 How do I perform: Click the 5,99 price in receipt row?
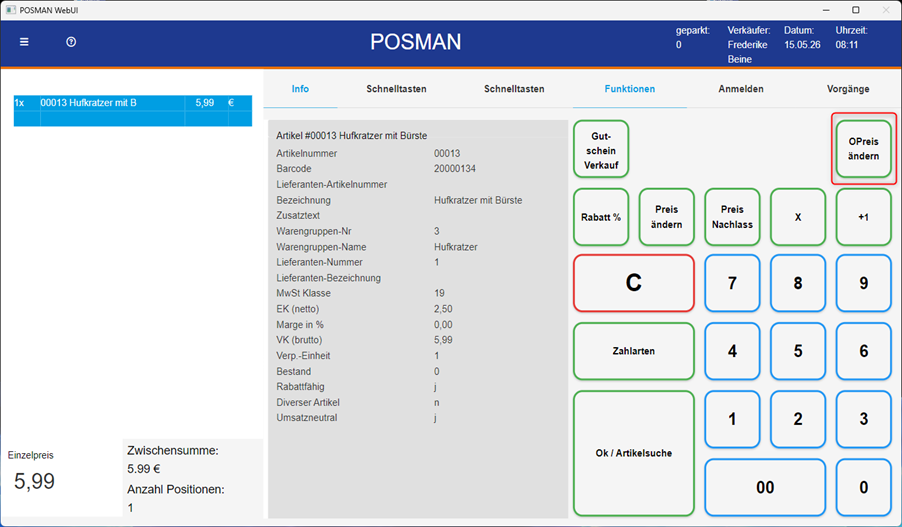click(204, 103)
